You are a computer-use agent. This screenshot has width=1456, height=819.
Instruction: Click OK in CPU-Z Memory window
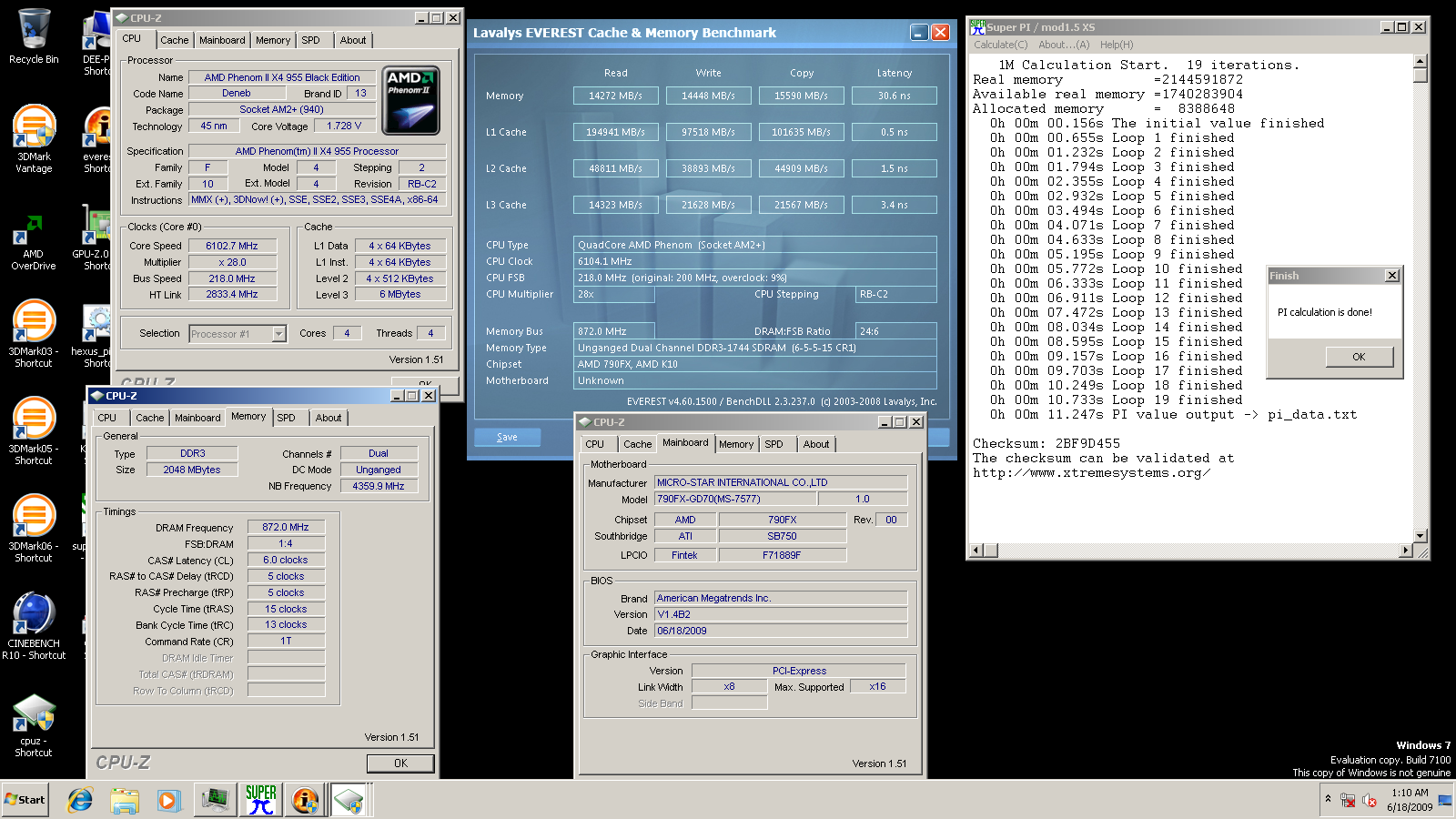[x=400, y=763]
